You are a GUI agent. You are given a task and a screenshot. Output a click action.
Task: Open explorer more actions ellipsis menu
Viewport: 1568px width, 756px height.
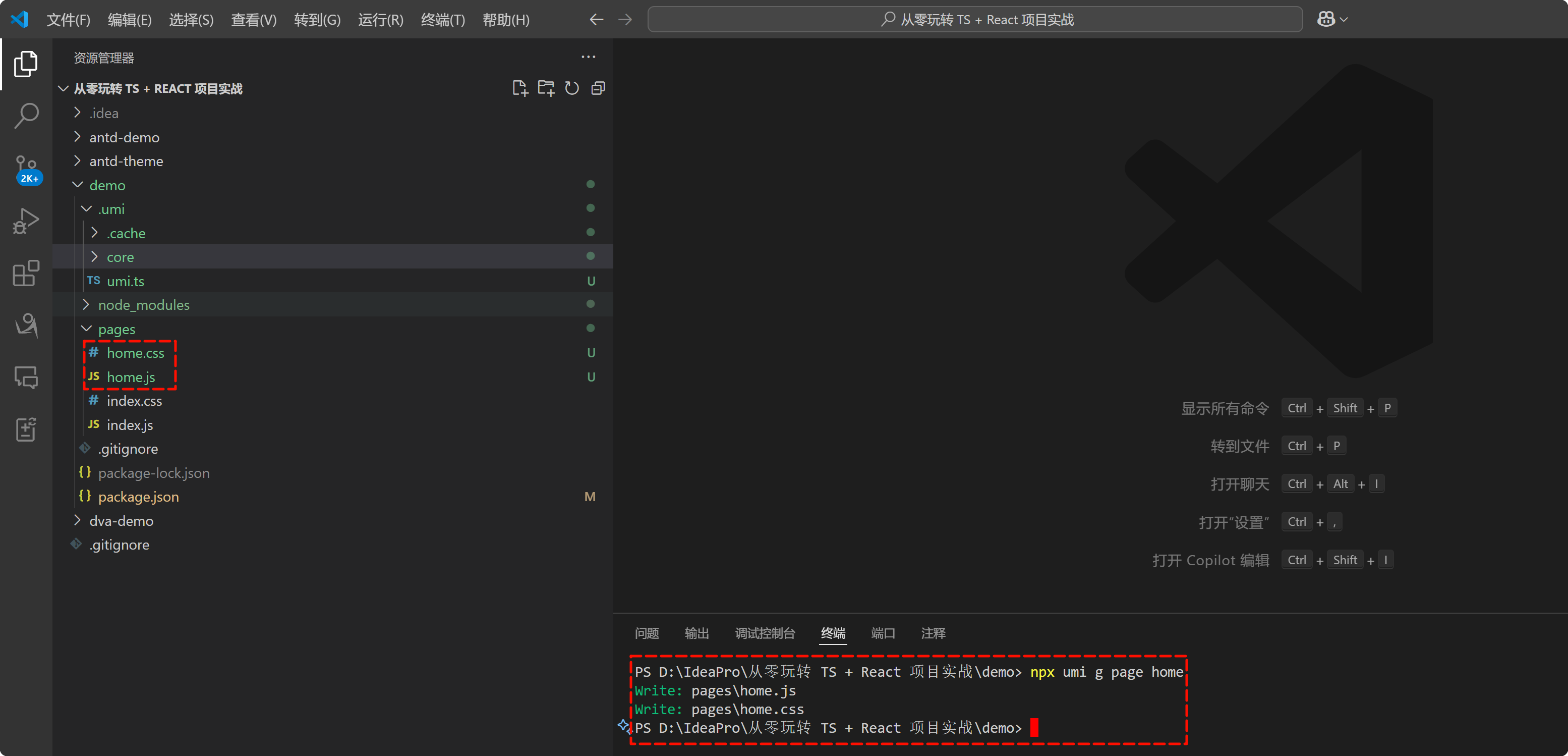pos(588,57)
